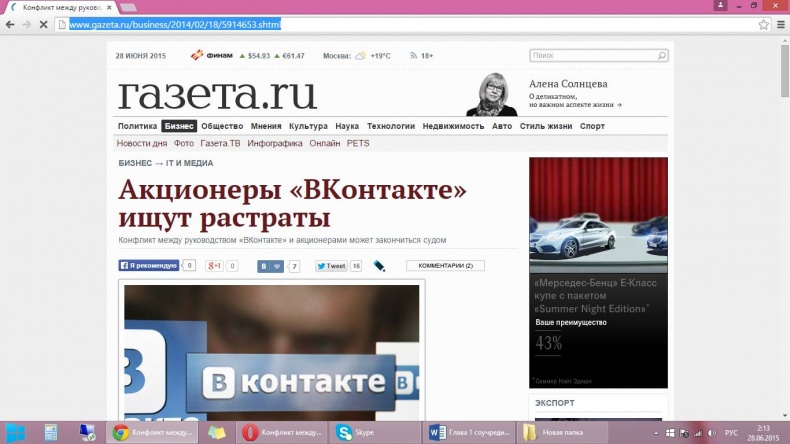The image size is (790, 444).
Task: Open Алена Солнцева author photo
Action: (492, 95)
